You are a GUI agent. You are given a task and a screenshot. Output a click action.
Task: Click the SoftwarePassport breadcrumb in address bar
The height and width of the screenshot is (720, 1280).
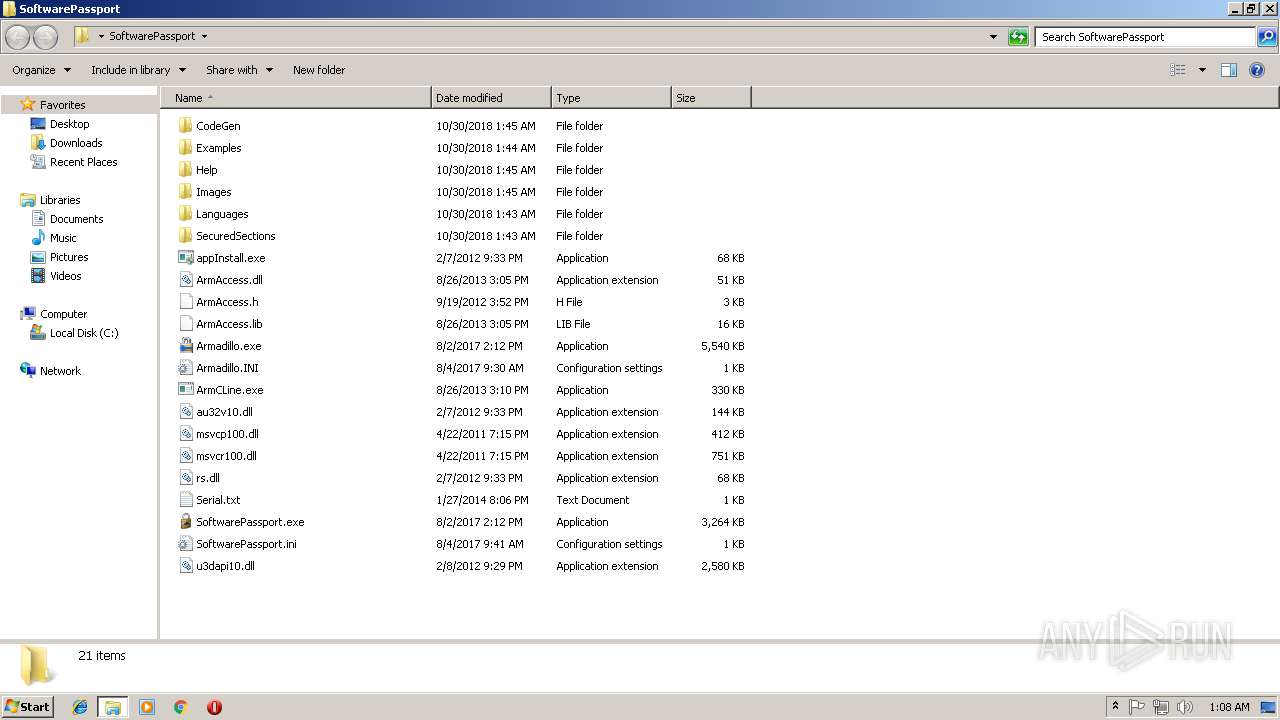pyautogui.click(x=152, y=36)
